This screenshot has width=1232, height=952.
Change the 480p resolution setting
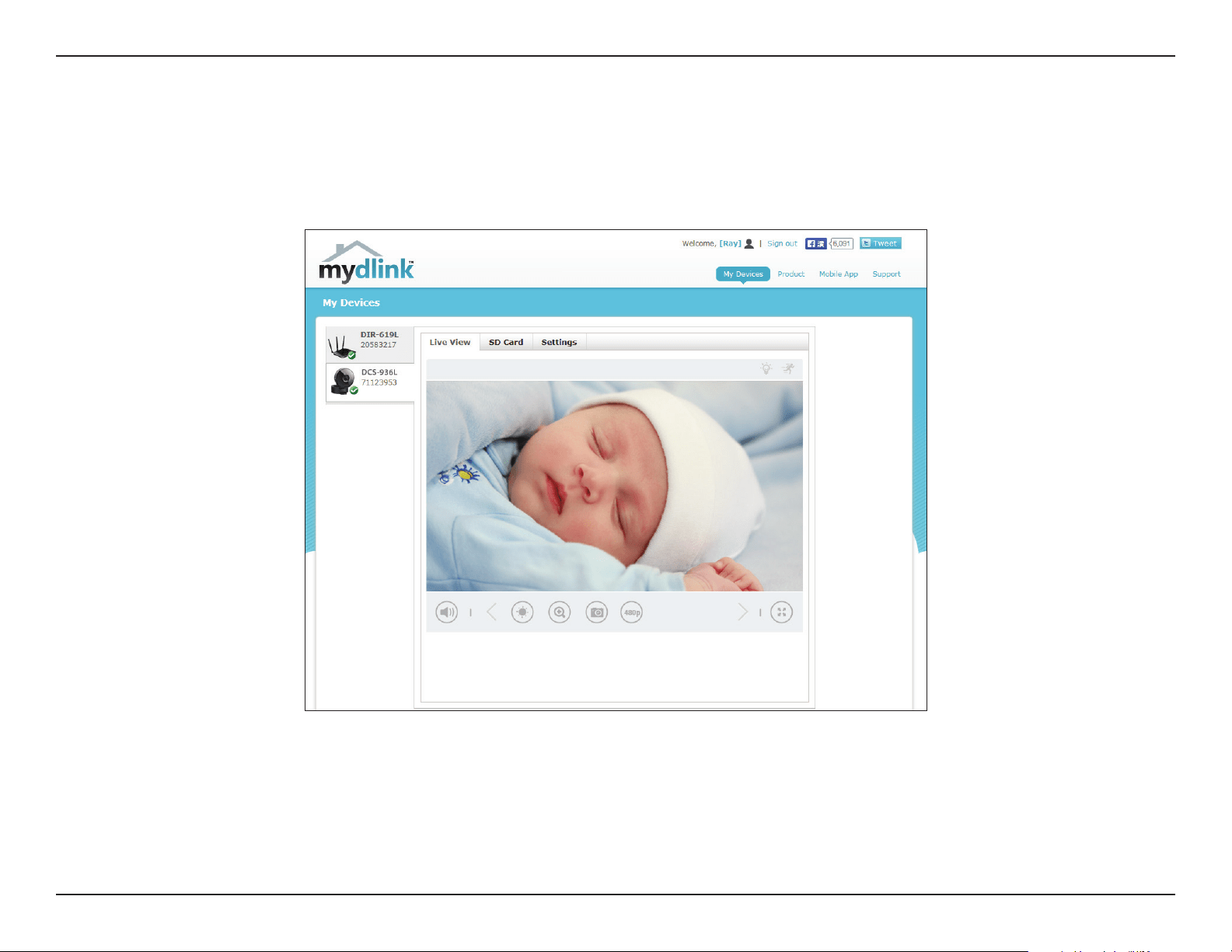[x=632, y=612]
